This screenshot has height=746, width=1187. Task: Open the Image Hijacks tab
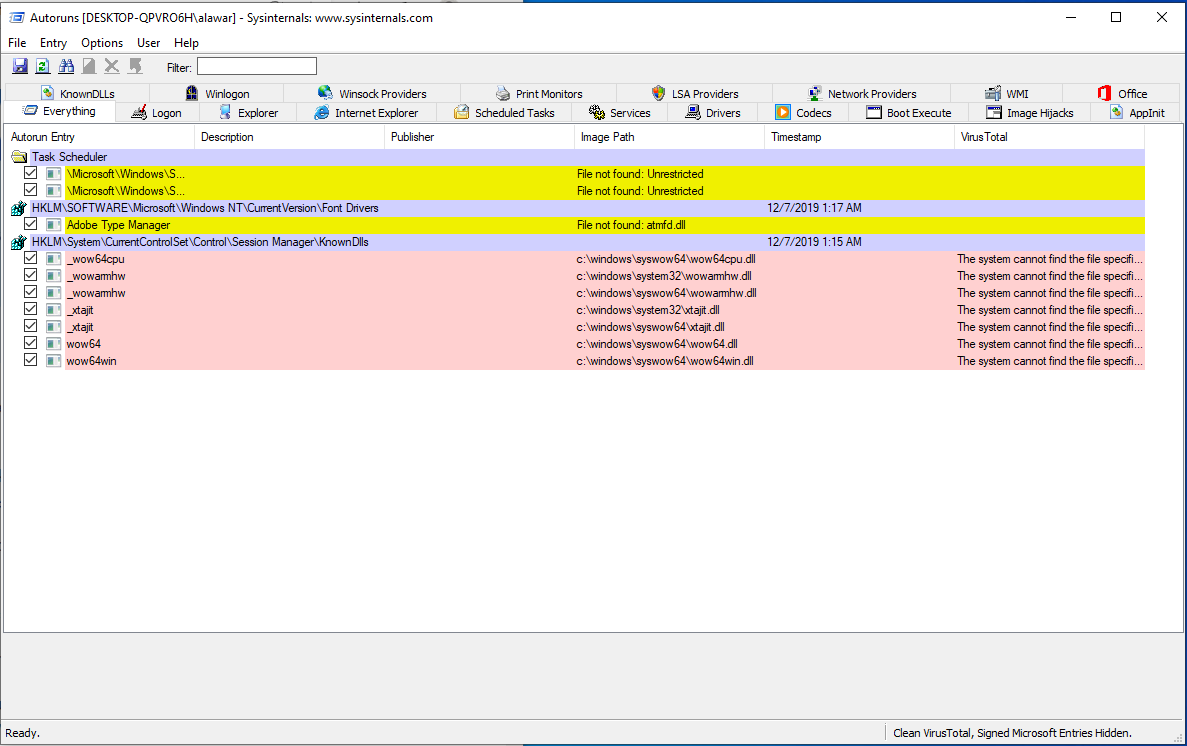tap(1030, 113)
